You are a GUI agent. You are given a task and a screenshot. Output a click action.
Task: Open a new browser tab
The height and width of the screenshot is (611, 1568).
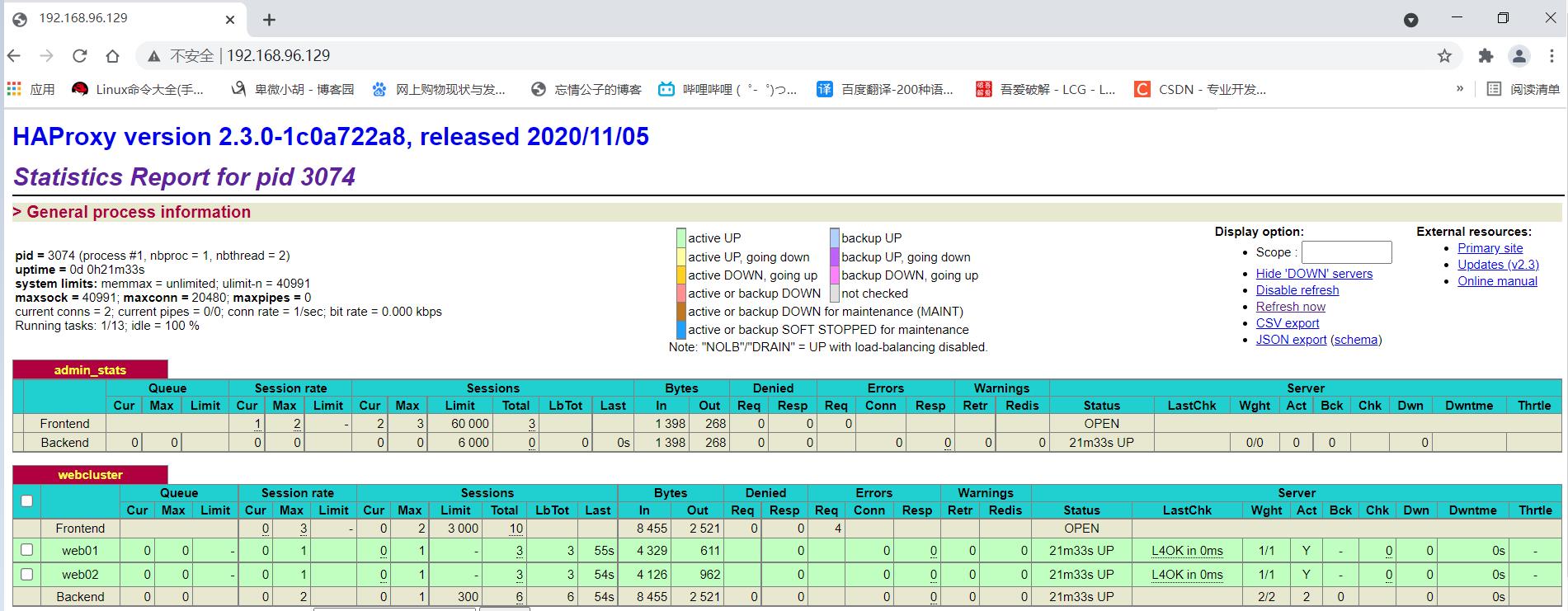(269, 20)
